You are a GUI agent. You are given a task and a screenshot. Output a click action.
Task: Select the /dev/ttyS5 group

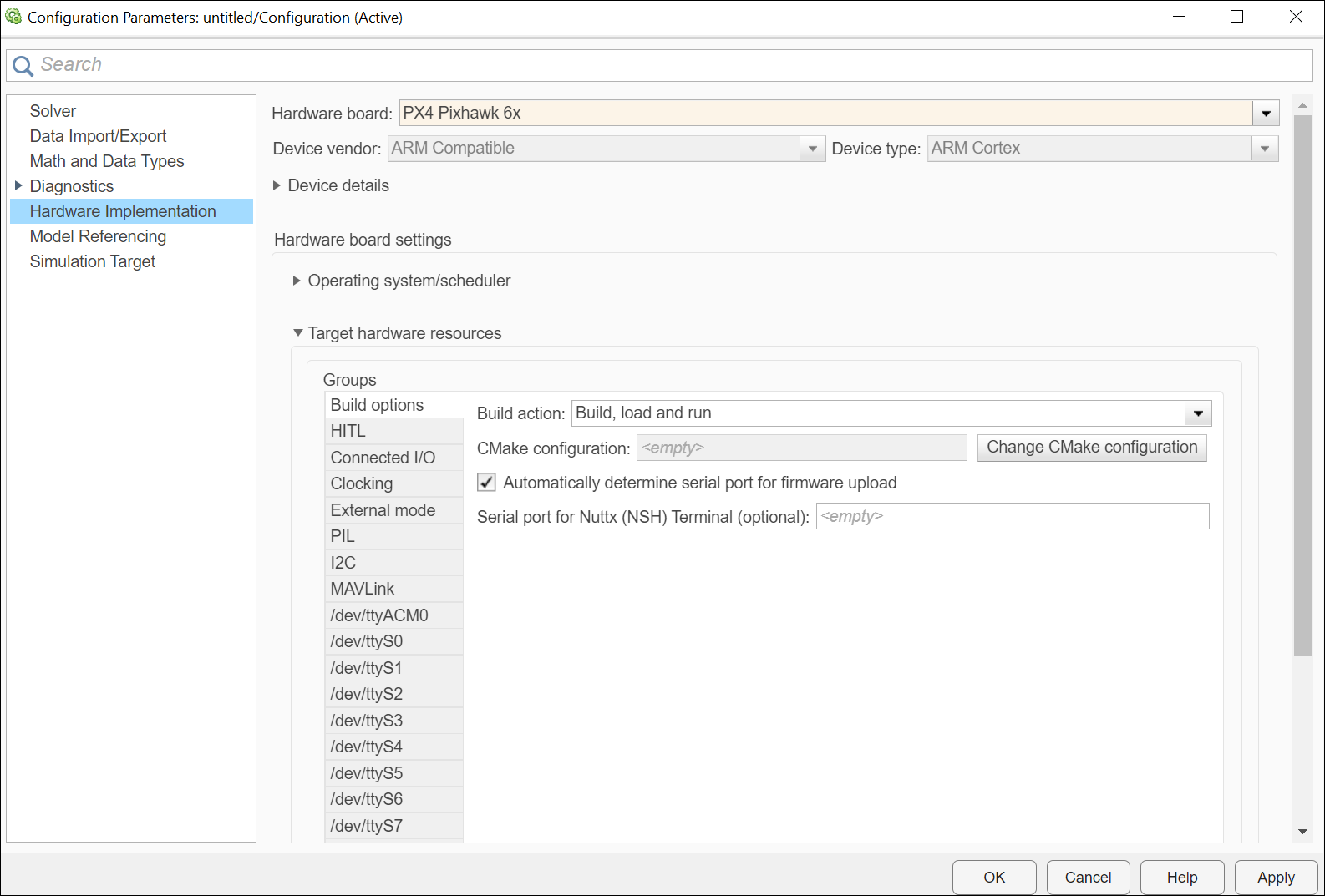click(x=394, y=773)
